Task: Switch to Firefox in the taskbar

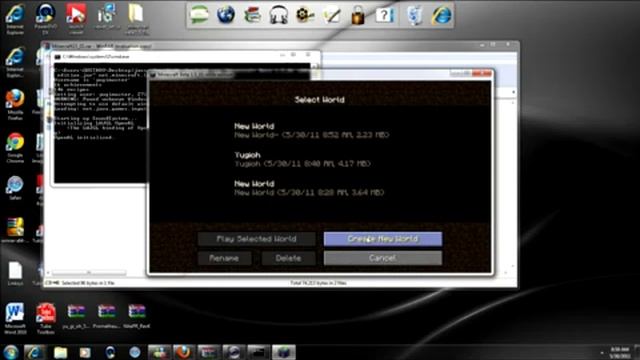Action: point(184,352)
